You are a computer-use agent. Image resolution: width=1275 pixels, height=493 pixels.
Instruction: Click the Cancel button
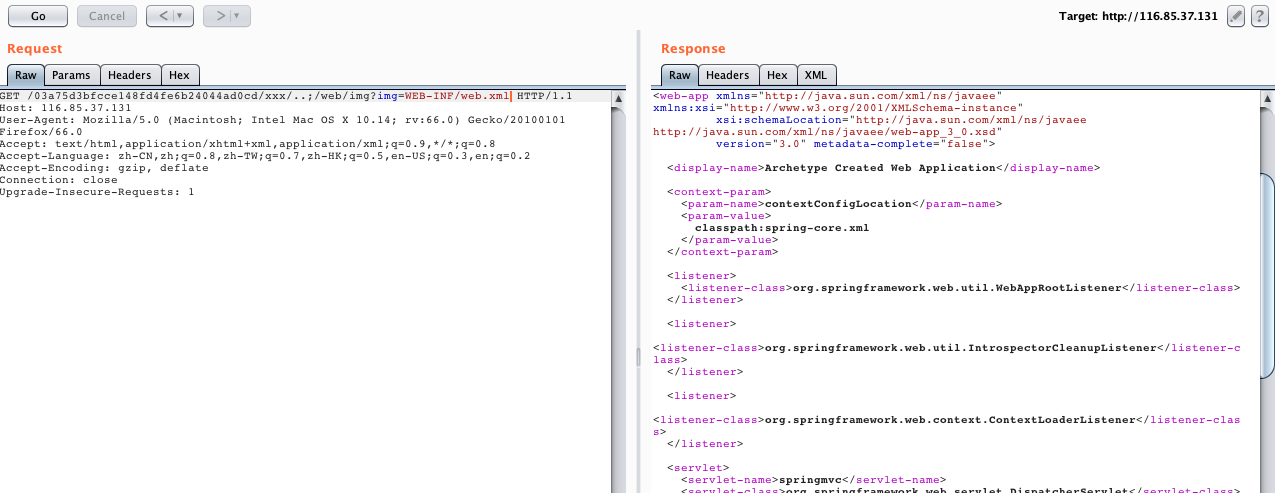tap(107, 16)
